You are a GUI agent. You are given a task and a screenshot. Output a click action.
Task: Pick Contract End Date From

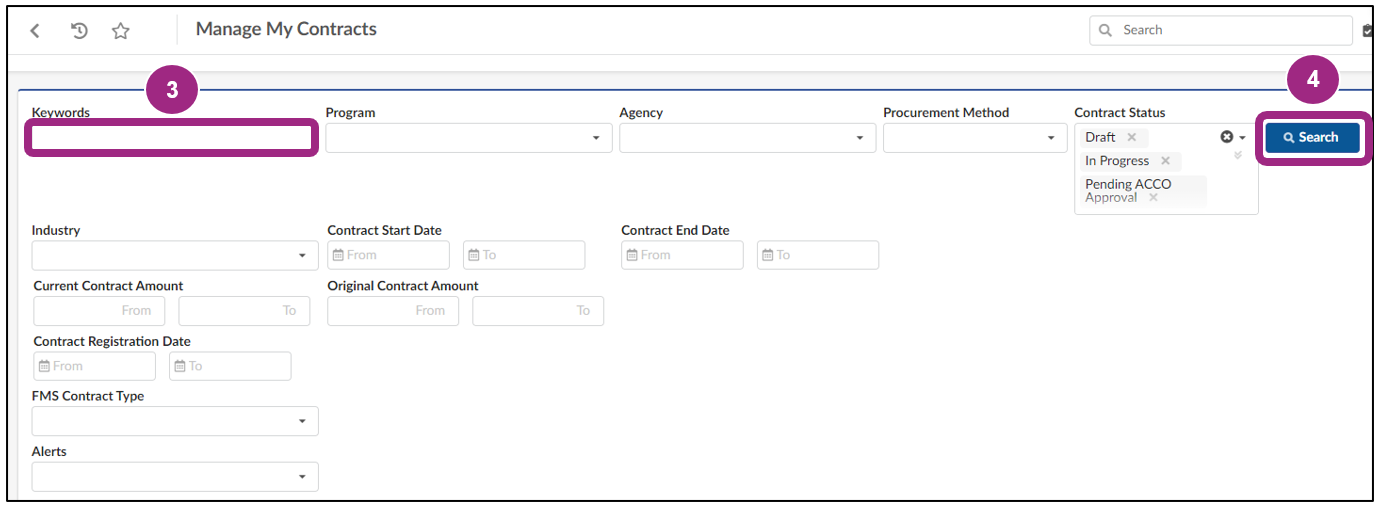[x=682, y=255]
